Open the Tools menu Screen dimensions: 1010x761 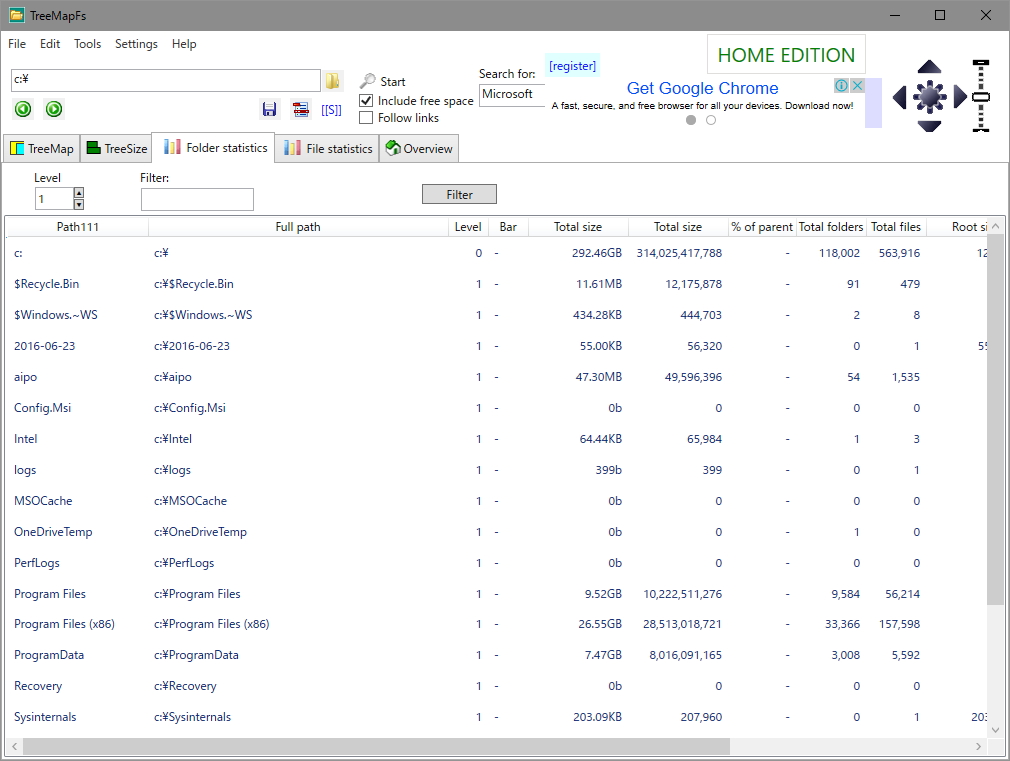click(x=88, y=44)
